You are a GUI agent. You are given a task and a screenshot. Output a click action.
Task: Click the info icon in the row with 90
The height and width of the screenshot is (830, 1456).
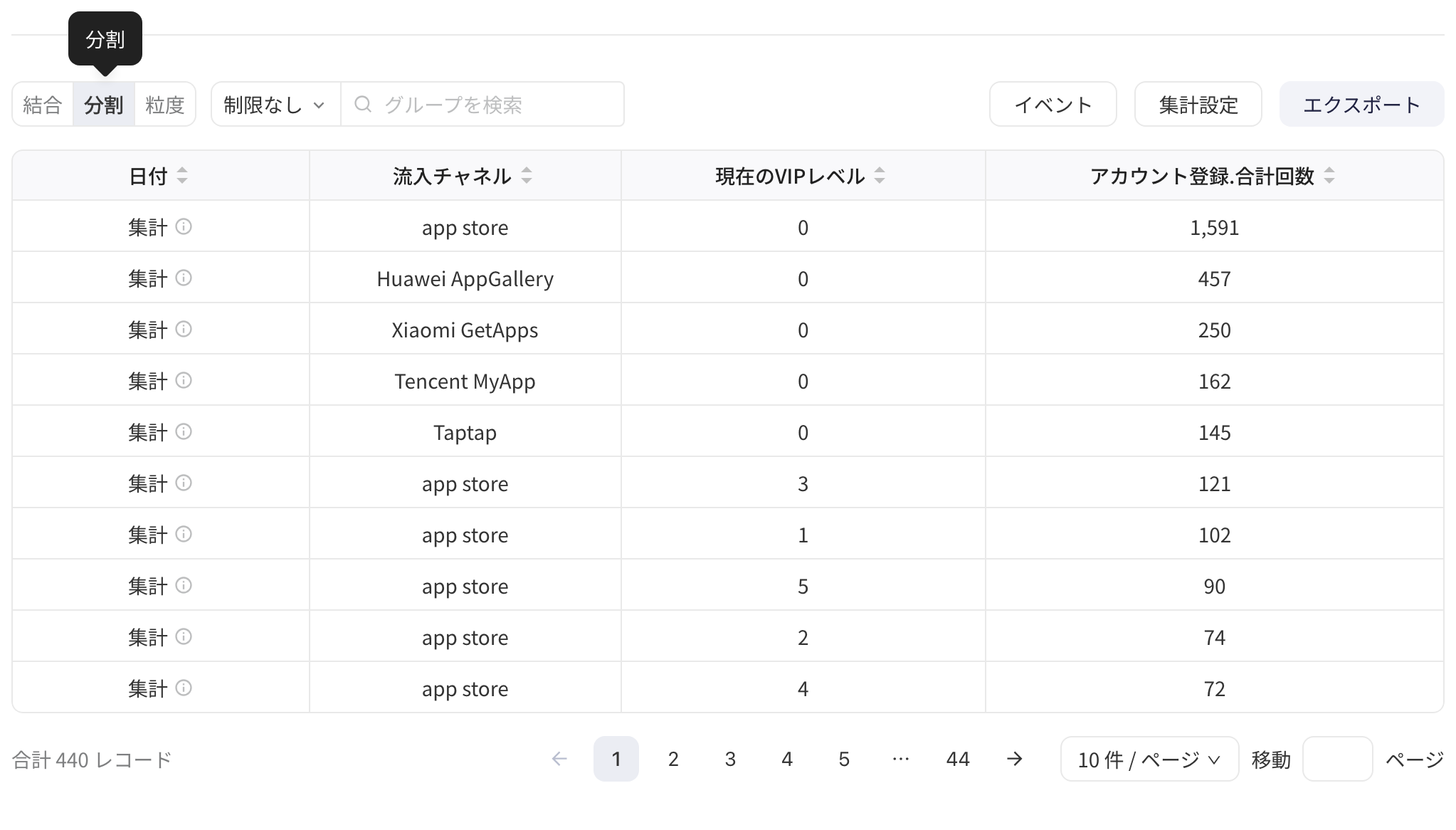pos(184,586)
